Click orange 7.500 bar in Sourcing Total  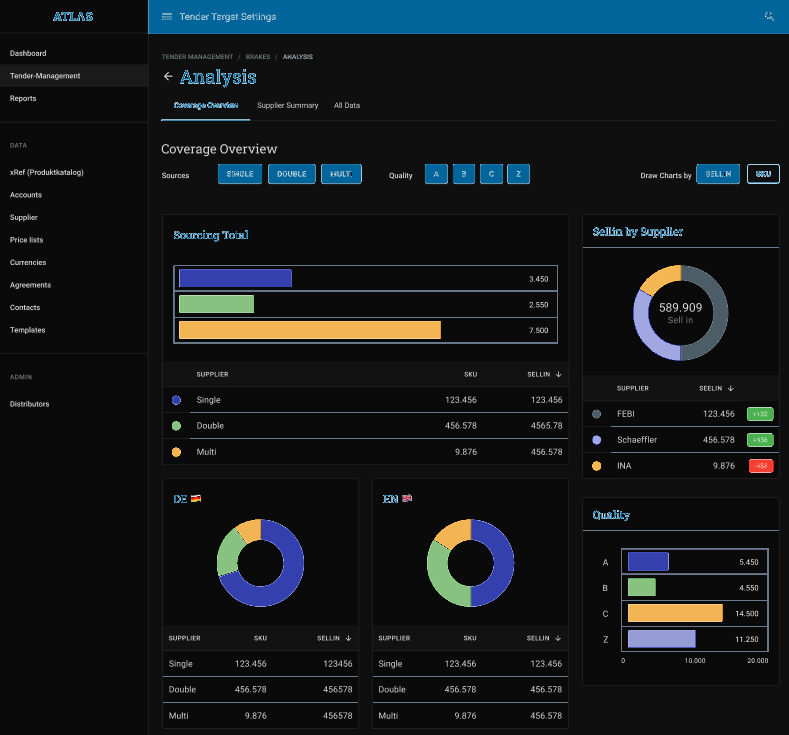point(310,330)
